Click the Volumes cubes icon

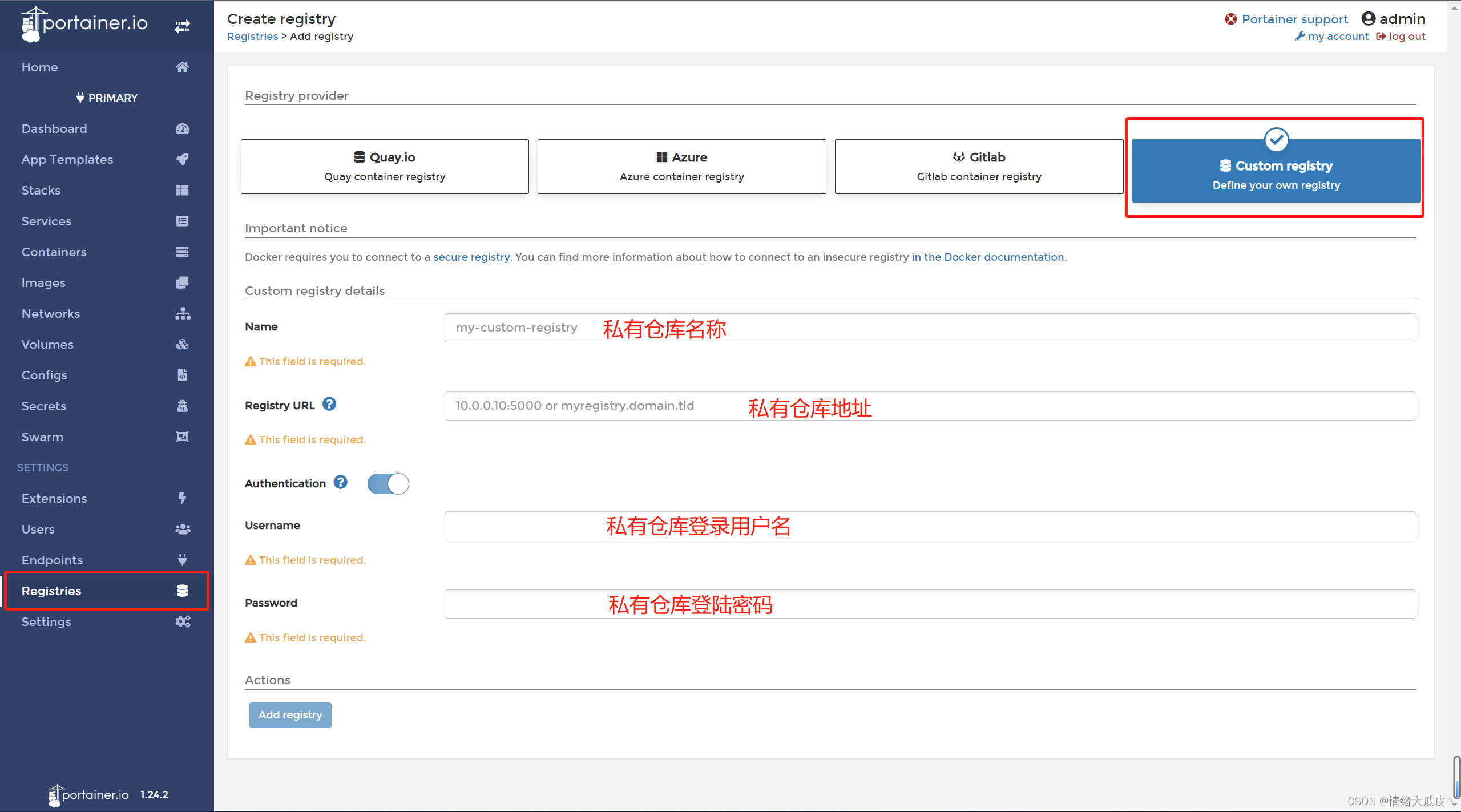tap(182, 344)
